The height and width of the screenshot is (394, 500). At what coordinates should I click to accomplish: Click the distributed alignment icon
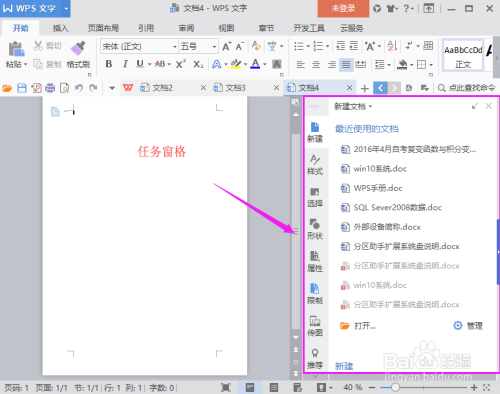[361, 64]
